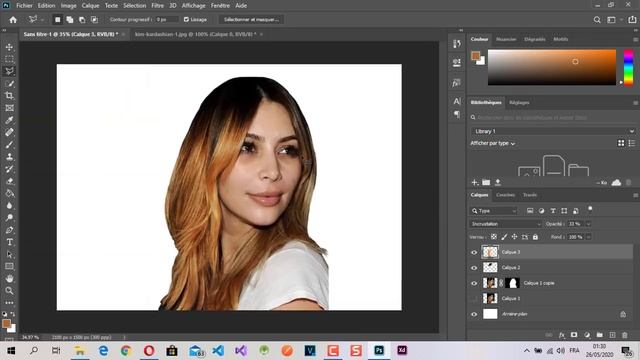Select the Eyedropper tool
Viewport: 640px width, 360px height.
coord(9,120)
